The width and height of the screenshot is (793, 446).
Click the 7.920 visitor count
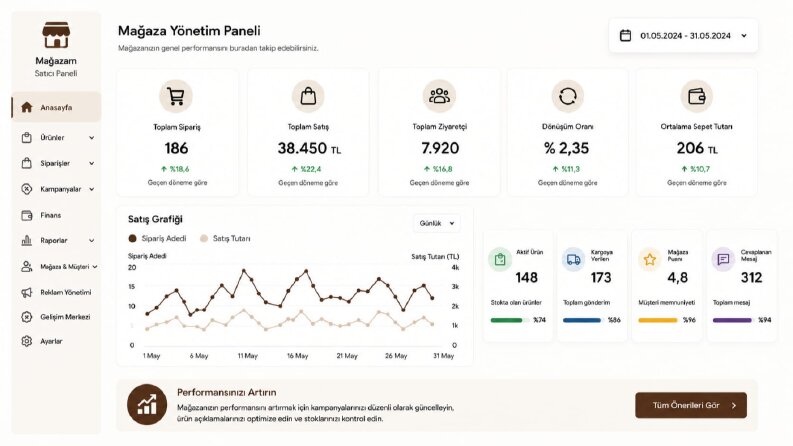[x=440, y=148]
